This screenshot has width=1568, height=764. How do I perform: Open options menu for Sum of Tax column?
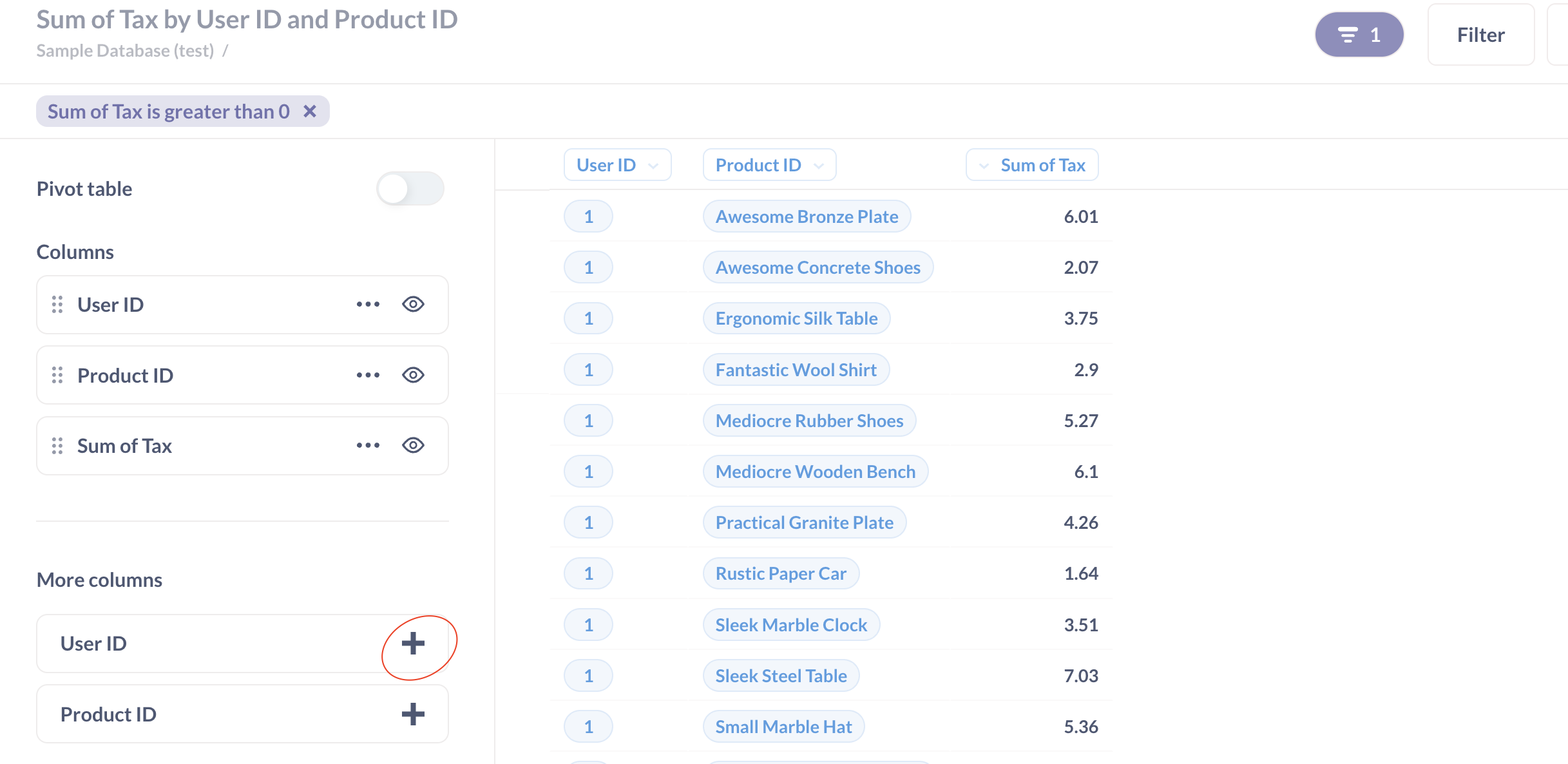tap(368, 445)
